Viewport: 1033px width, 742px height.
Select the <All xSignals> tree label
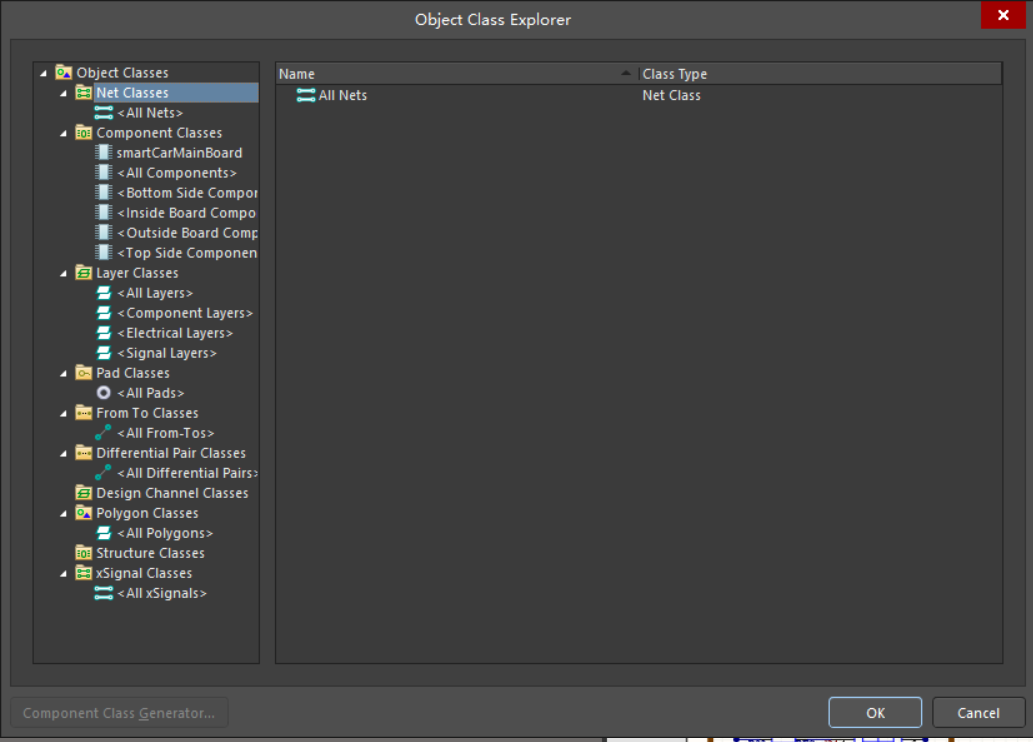pos(161,593)
